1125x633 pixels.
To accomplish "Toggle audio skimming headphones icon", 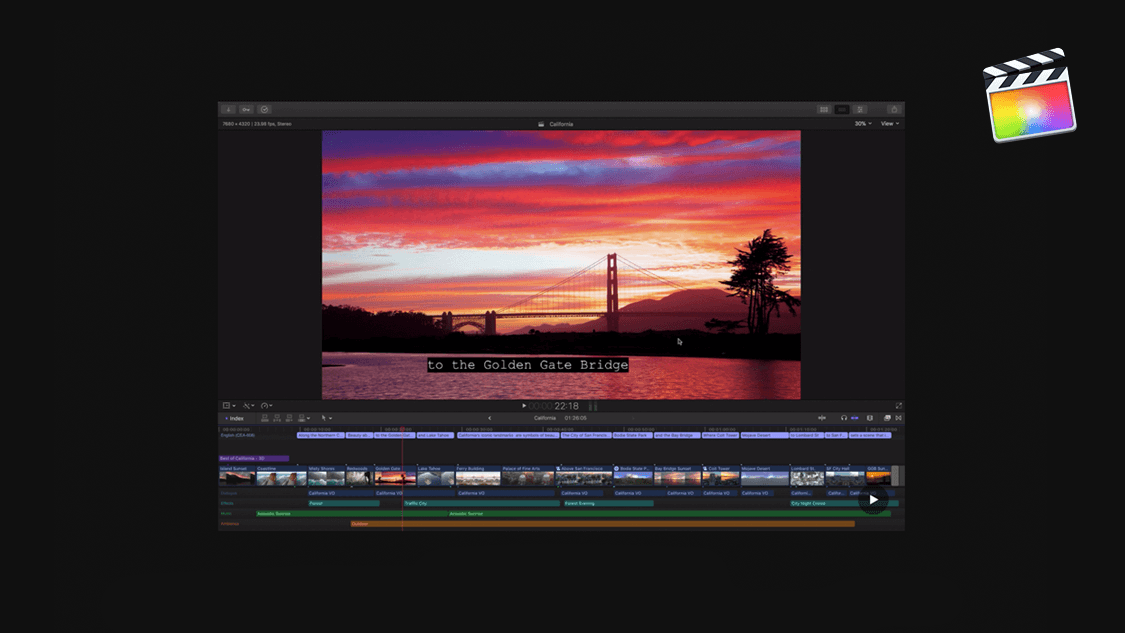I will (844, 418).
